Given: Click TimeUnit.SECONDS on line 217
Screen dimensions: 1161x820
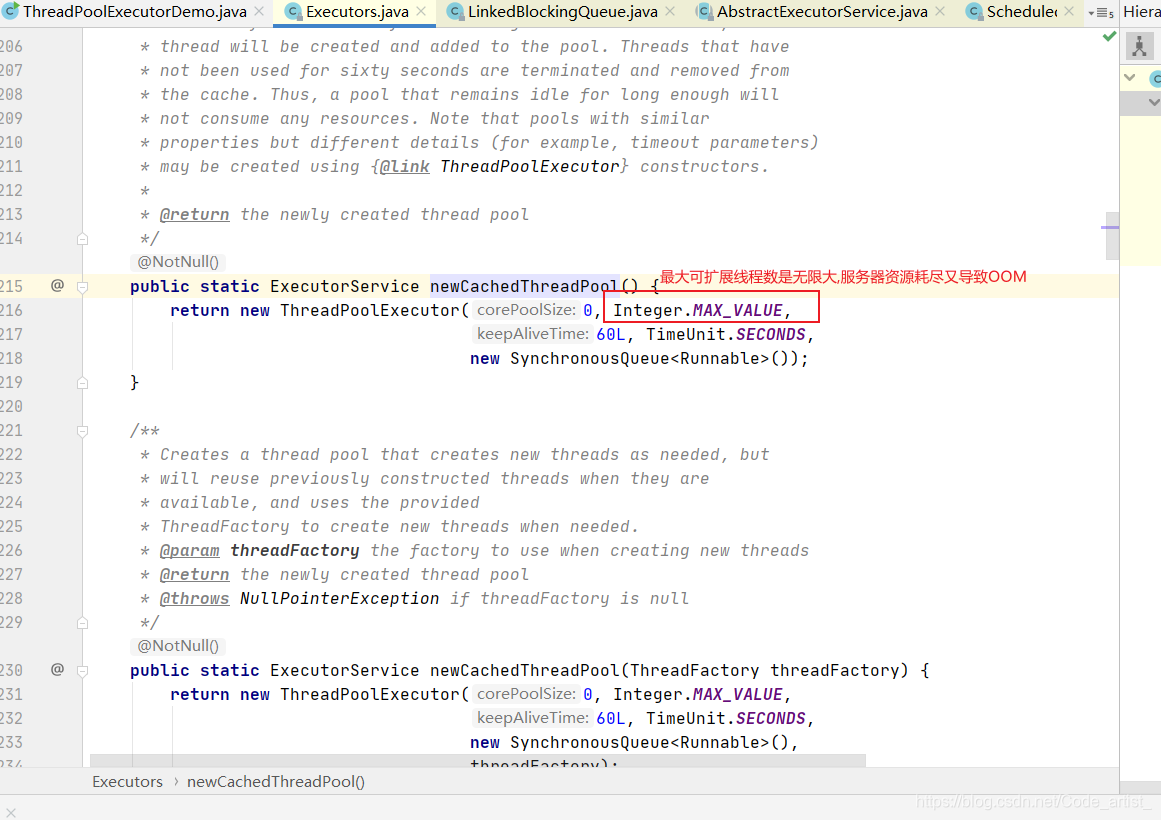Looking at the screenshot, I should point(725,335).
